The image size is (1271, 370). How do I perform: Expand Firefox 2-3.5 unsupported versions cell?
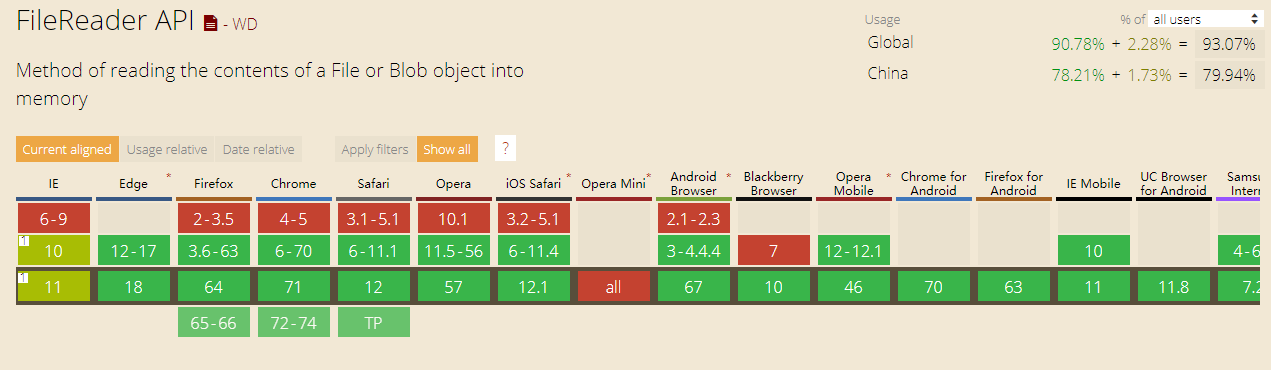click(213, 218)
